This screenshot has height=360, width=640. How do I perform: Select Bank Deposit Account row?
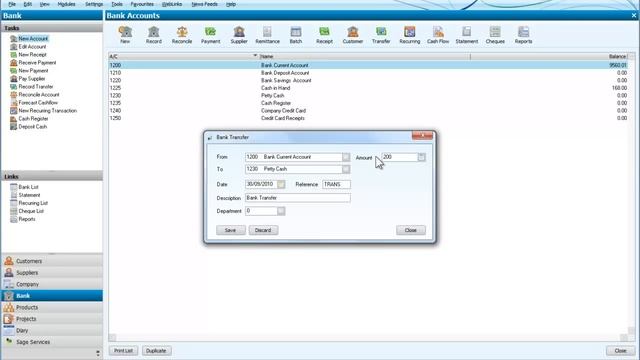click(368, 73)
